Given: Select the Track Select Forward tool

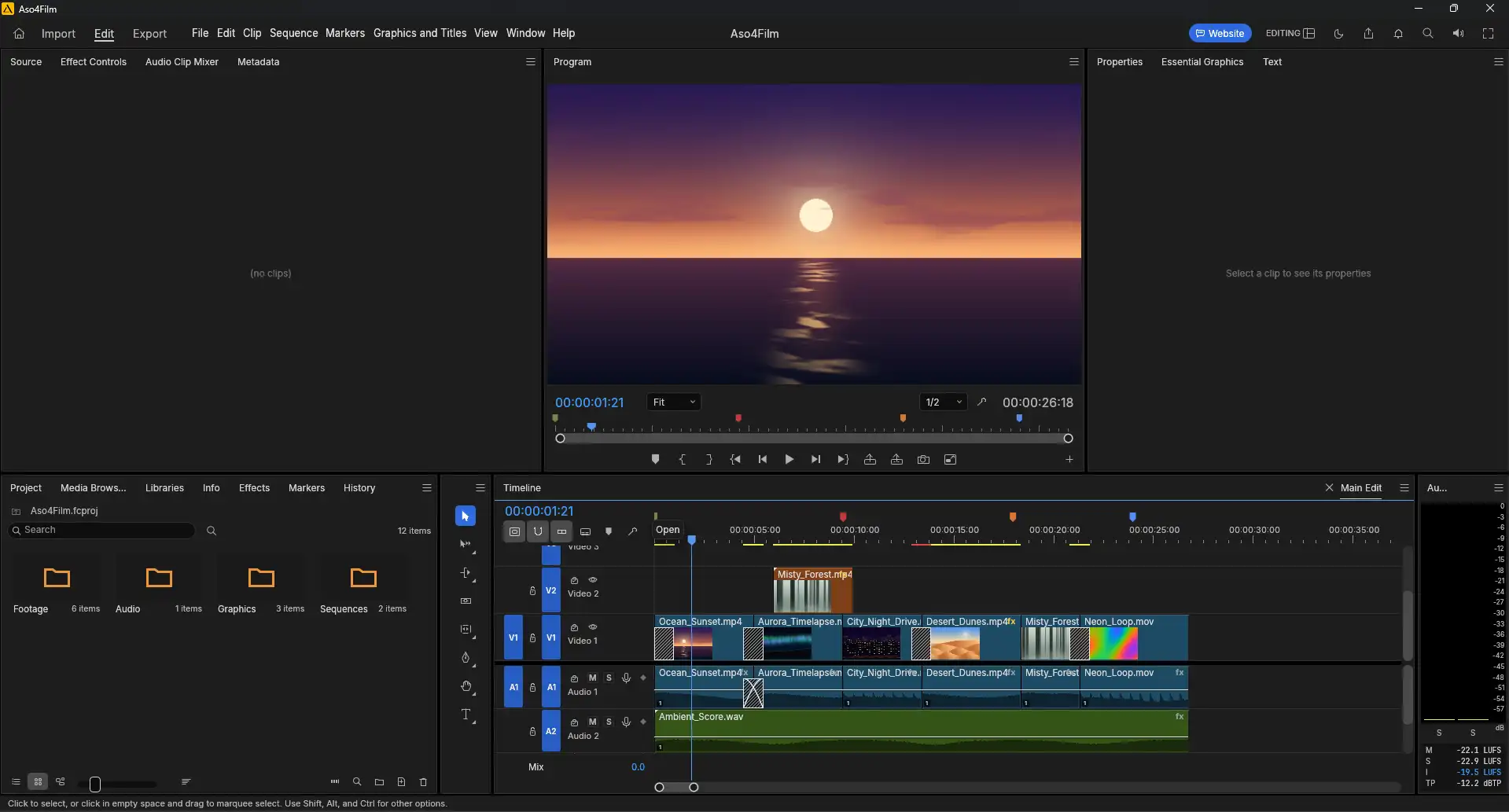Looking at the screenshot, I should tap(466, 544).
